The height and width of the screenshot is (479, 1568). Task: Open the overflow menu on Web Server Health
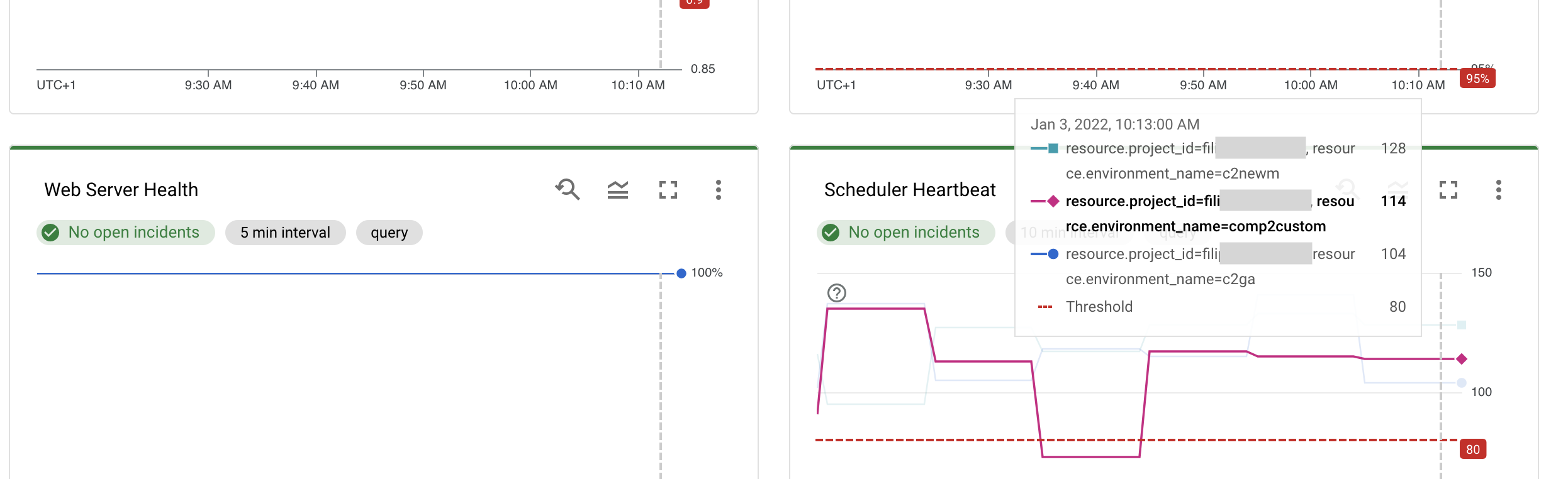coord(719,190)
